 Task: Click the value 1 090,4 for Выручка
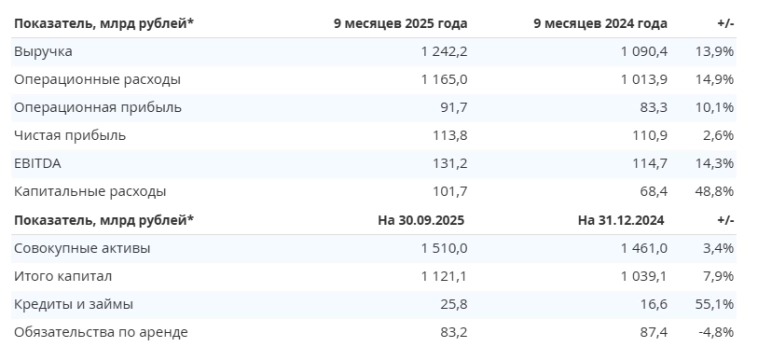click(644, 51)
